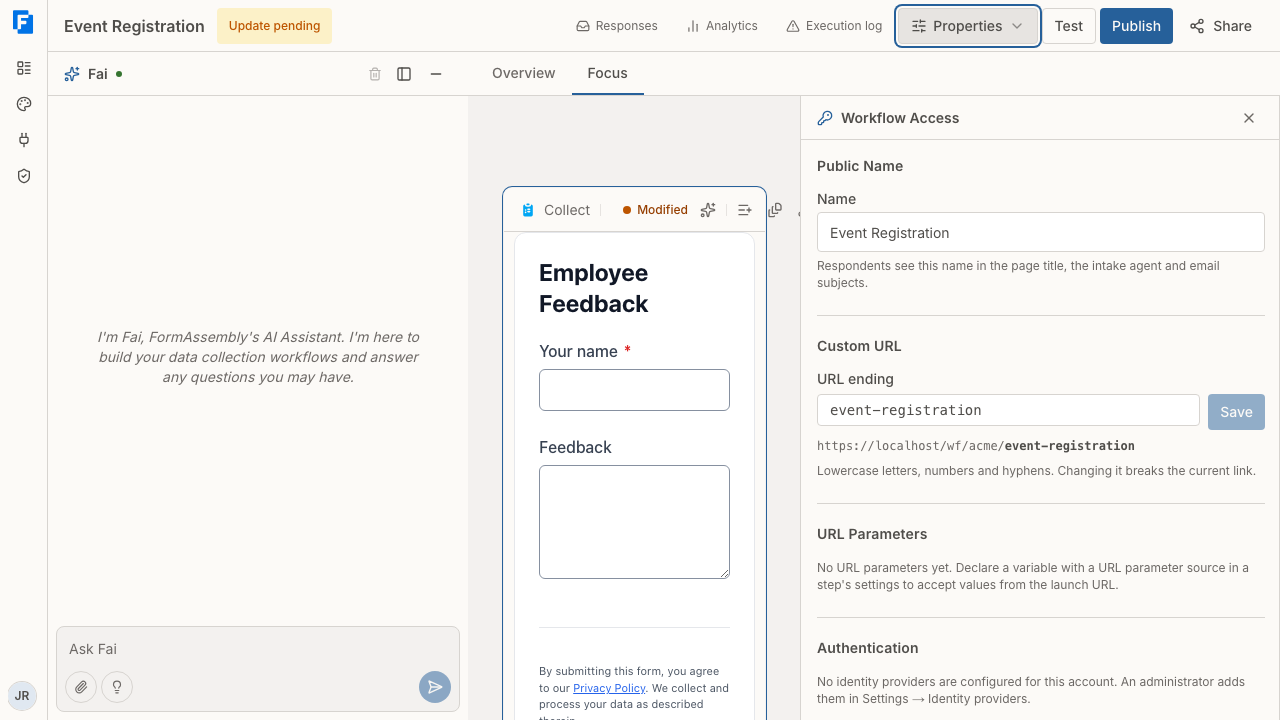Viewport: 1280px width, 720px height.
Task: Select the Focus tab
Action: 608,73
